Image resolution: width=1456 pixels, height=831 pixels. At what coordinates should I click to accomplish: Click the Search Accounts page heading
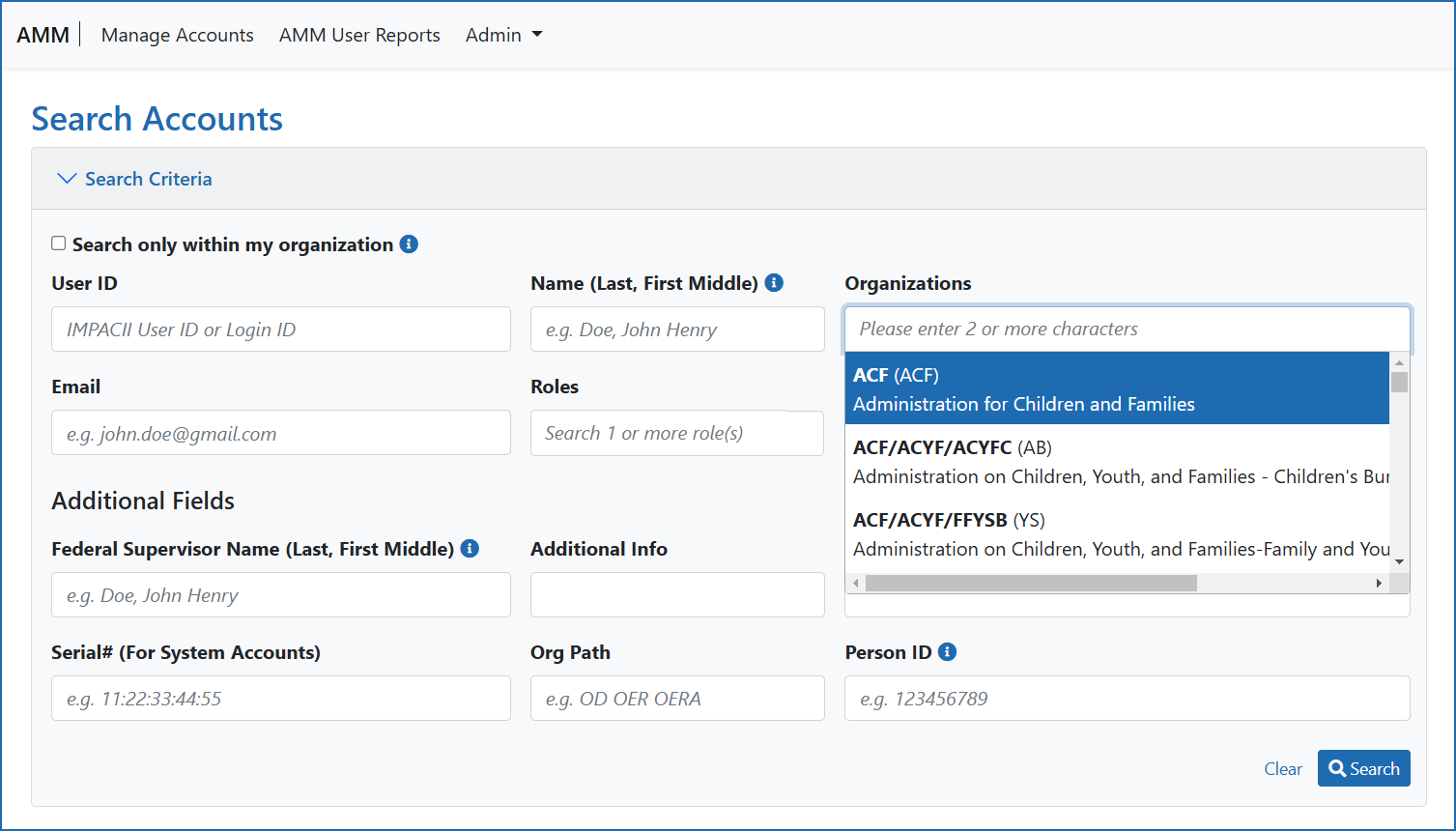click(157, 119)
